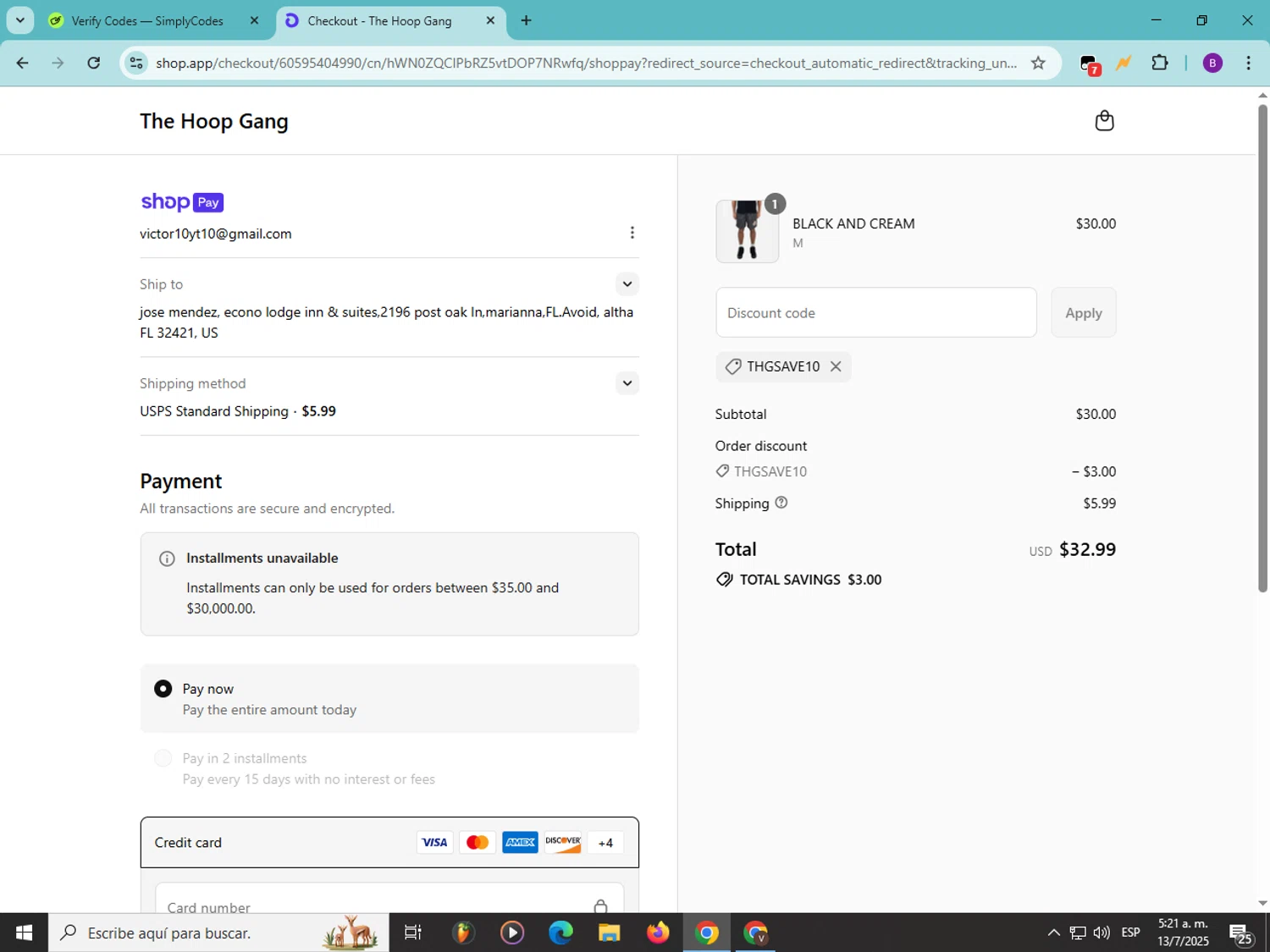The image size is (1270, 952).
Task: Show hidden system tray icons
Action: pyautogui.click(x=1053, y=933)
